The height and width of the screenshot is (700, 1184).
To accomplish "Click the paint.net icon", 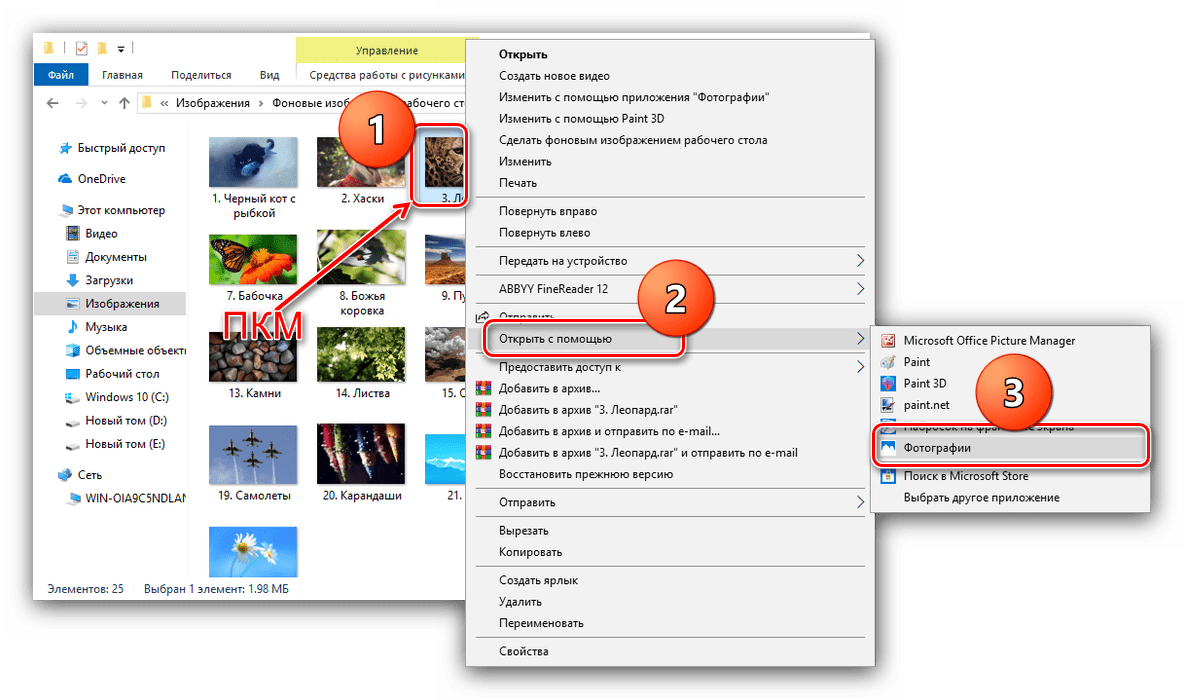I will pos(888,405).
